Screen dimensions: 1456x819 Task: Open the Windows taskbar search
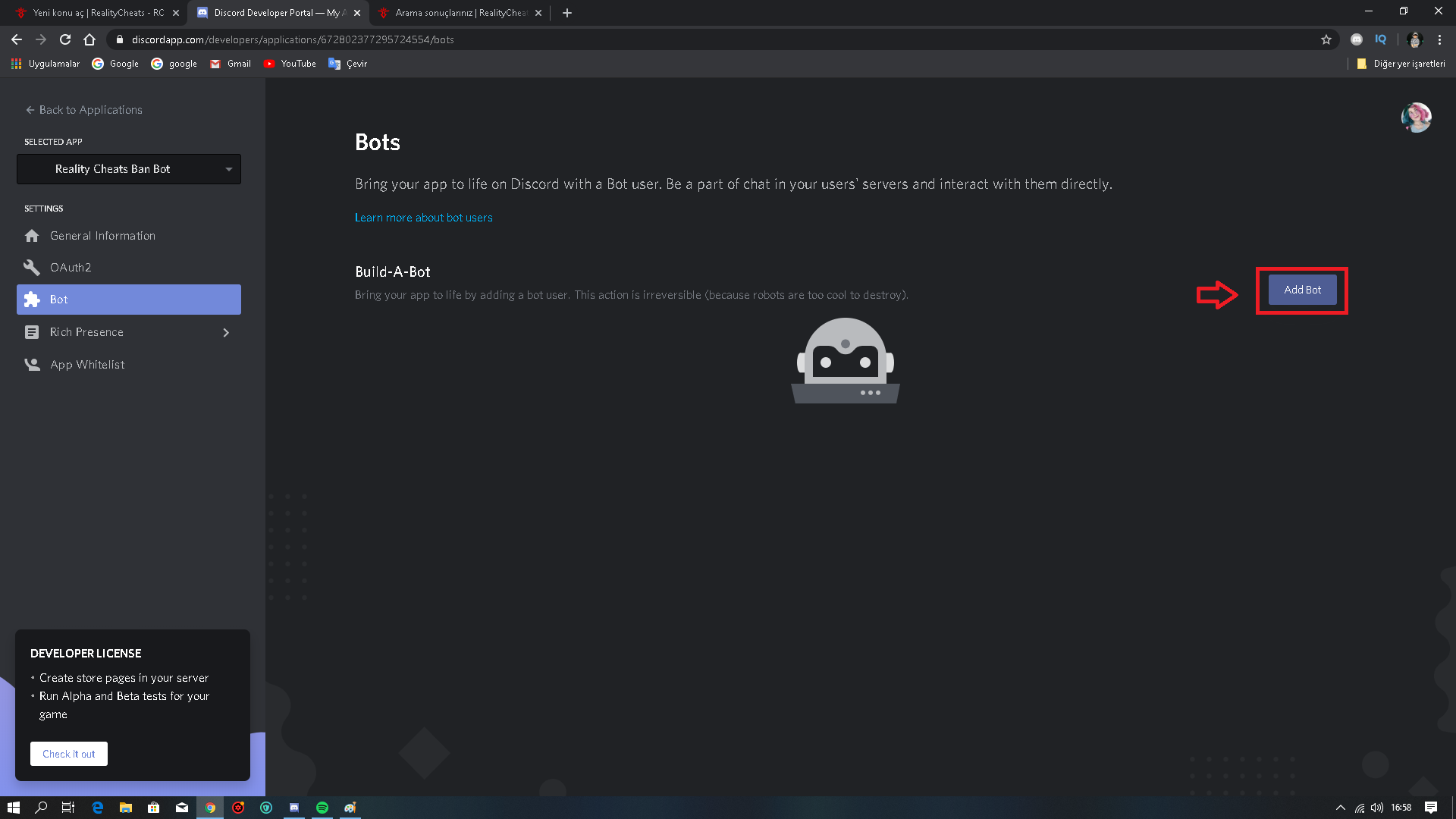tap(41, 808)
